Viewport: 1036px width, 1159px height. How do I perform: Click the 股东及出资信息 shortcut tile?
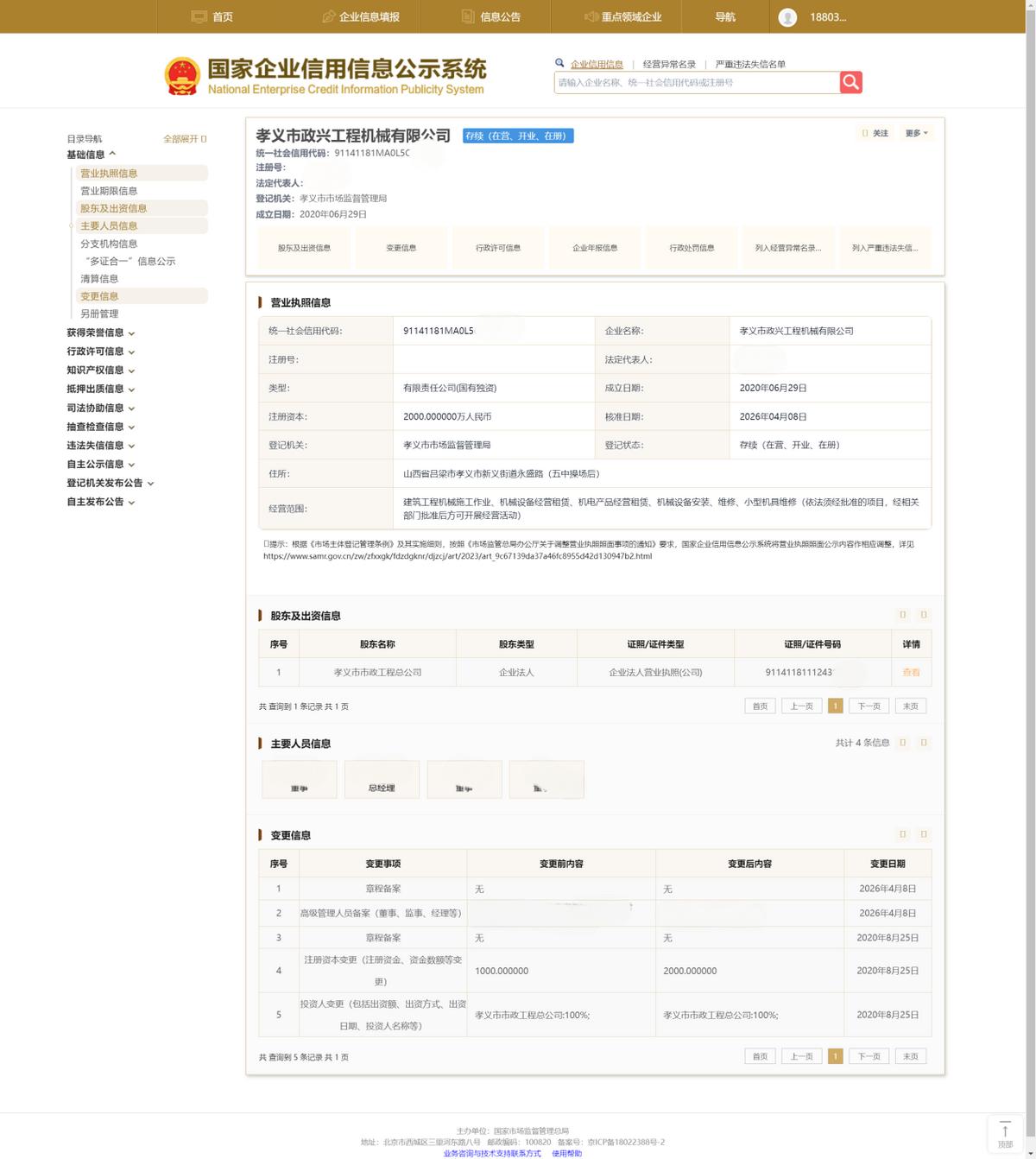click(304, 248)
